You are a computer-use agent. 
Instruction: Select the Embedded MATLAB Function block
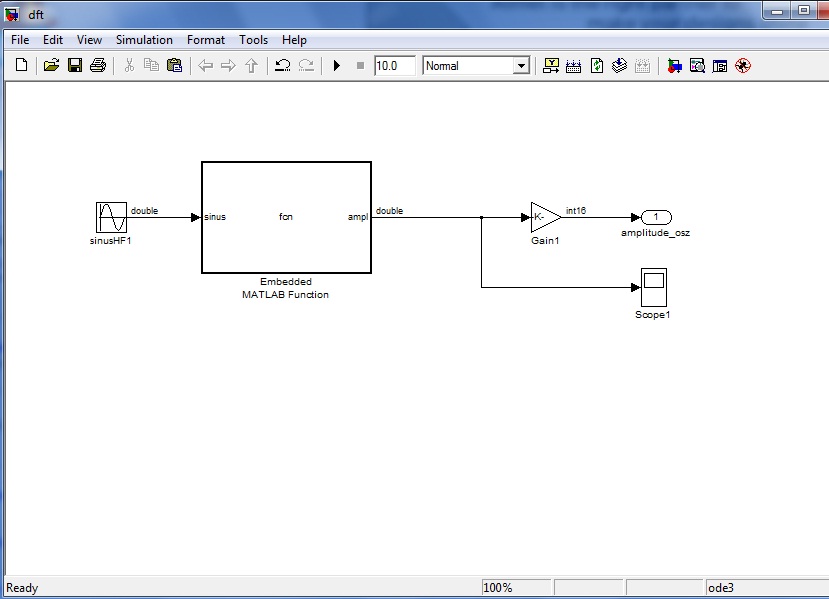click(286, 217)
